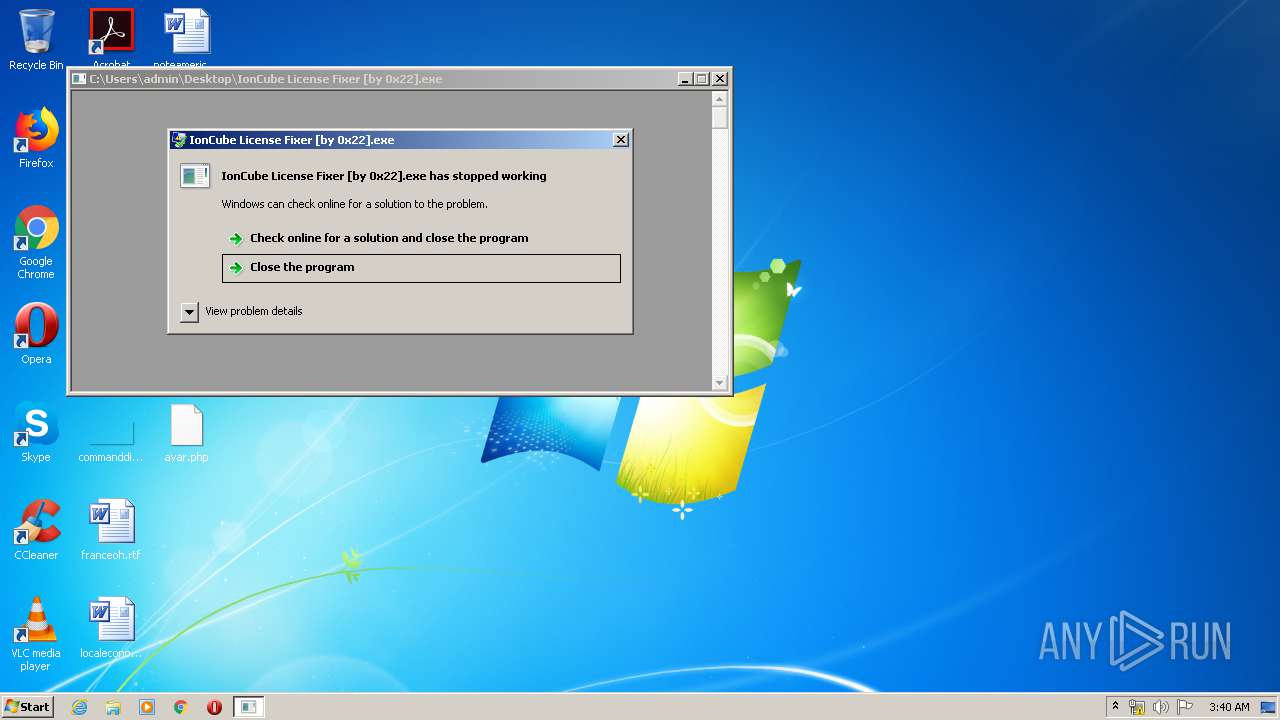Click the volume speaker tray icon
The height and width of the screenshot is (720, 1280).
1161,707
